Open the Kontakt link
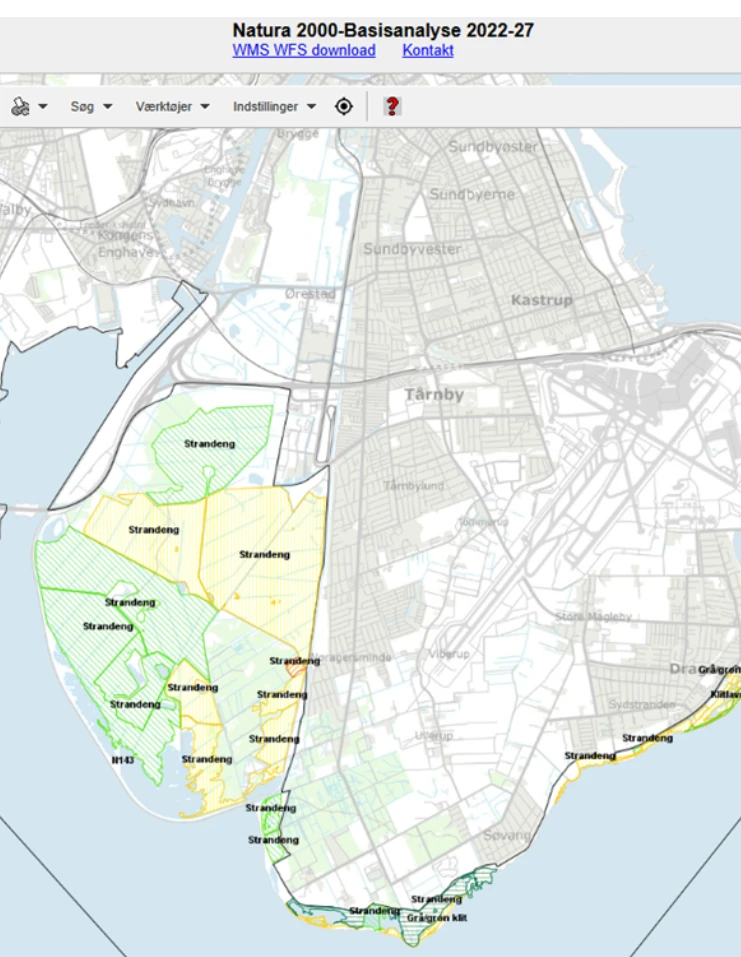Screen dimensions: 741x957 point(427,50)
